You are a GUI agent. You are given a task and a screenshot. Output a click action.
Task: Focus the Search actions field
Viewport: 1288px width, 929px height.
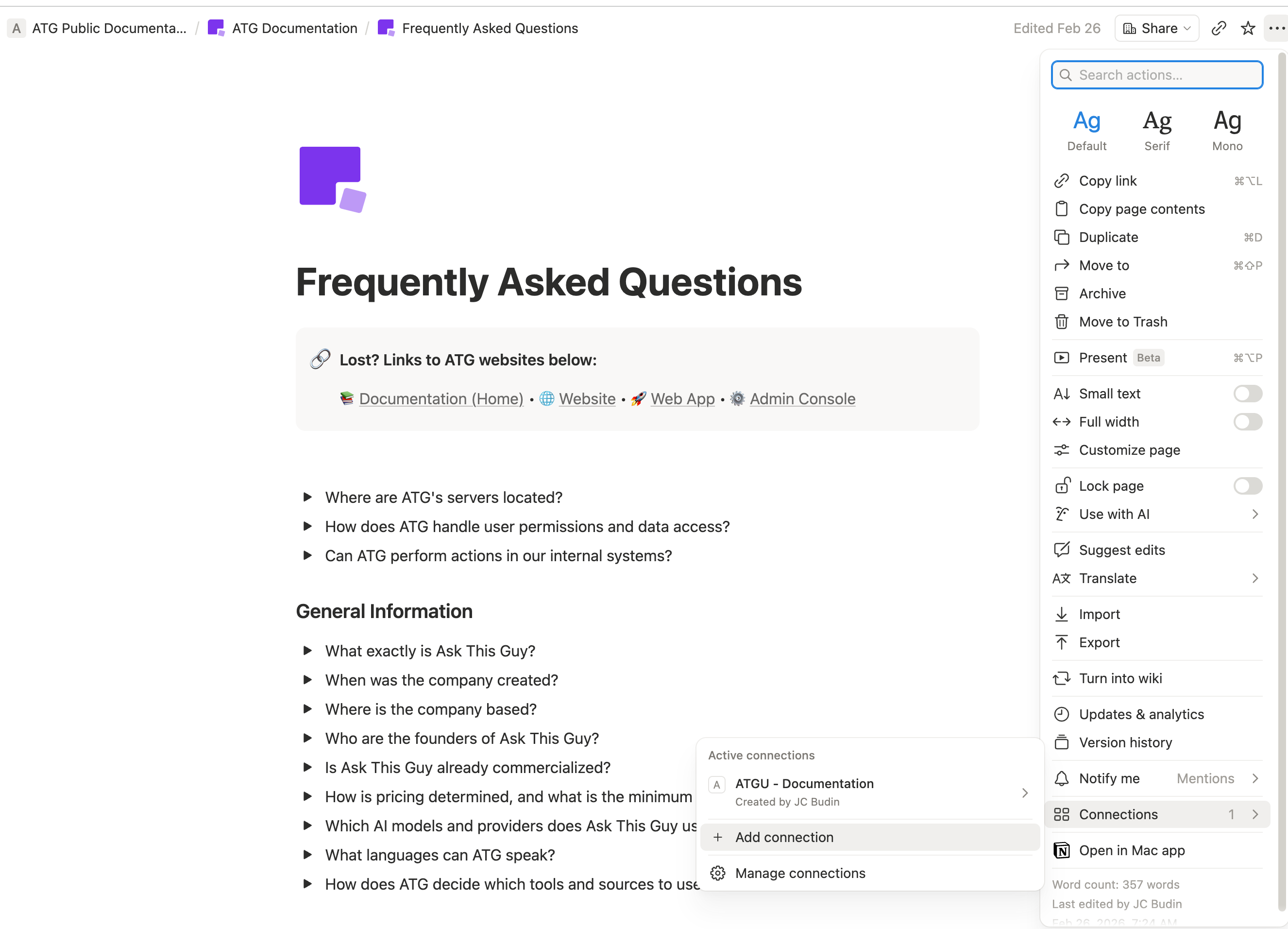(x=1157, y=75)
